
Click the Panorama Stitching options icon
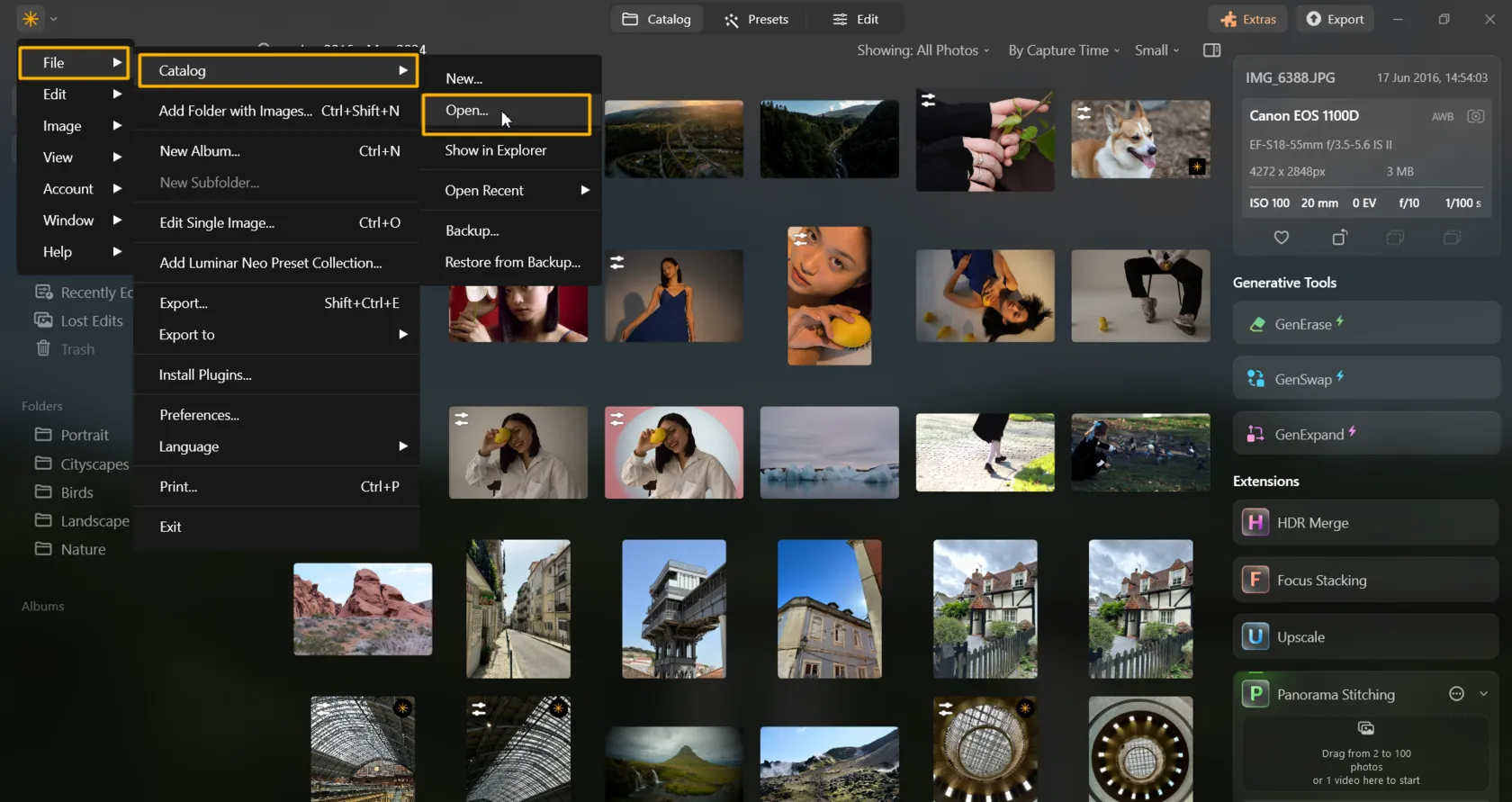1456,694
